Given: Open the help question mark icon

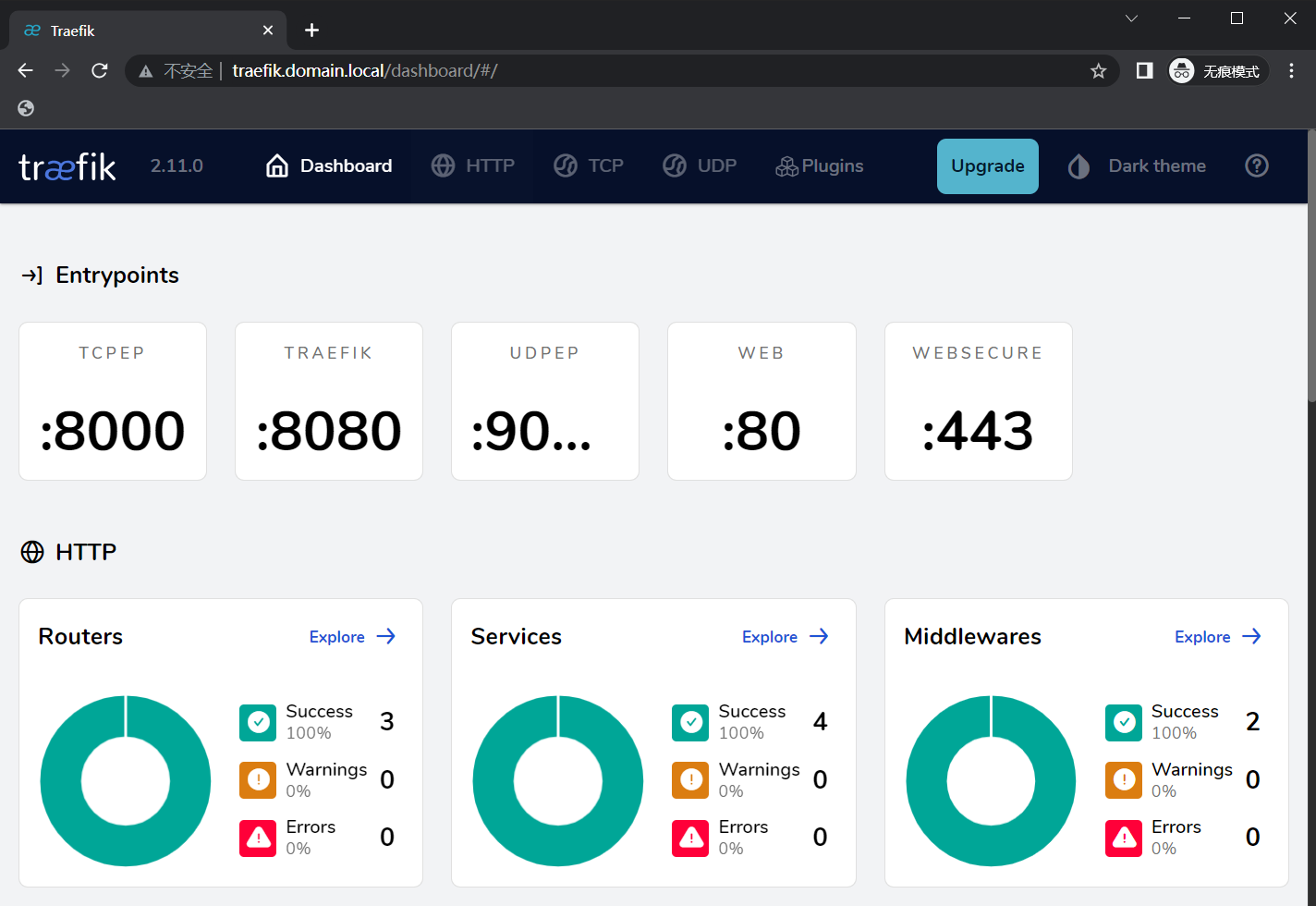Looking at the screenshot, I should point(1257,165).
